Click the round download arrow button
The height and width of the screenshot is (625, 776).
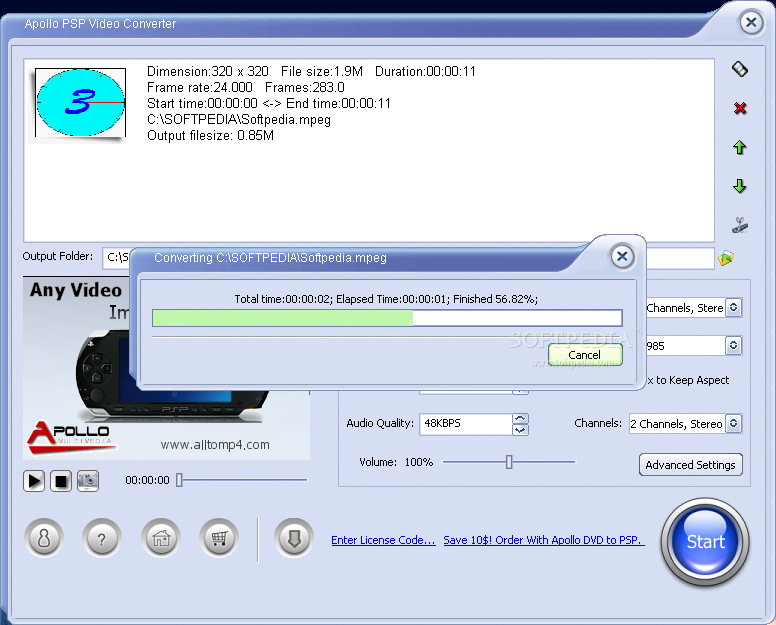tap(294, 538)
